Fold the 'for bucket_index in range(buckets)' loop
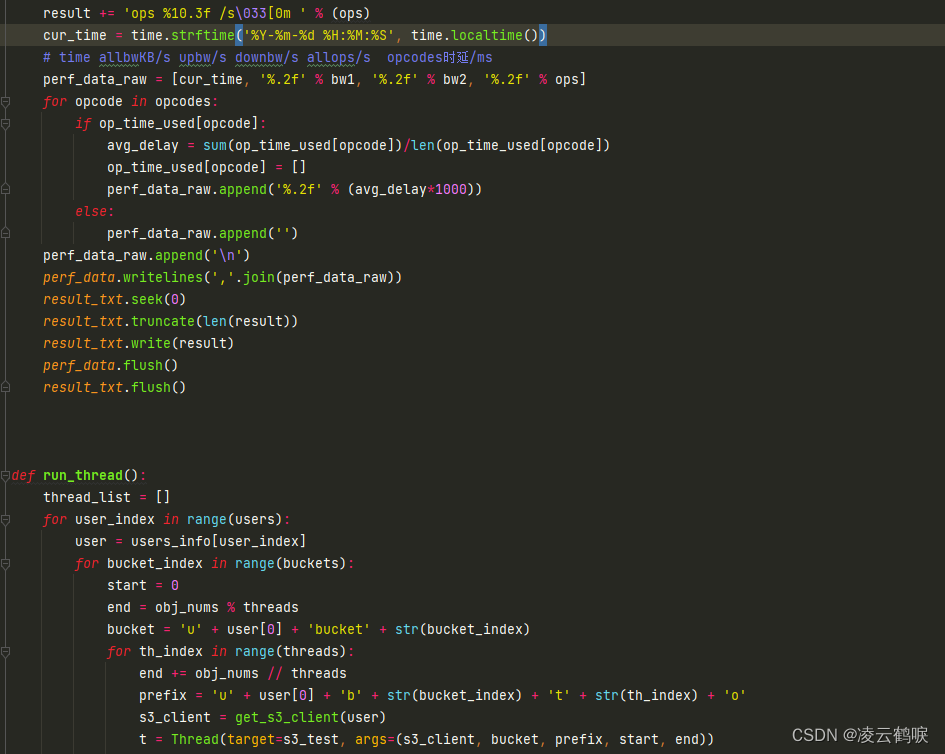Screen dimensions: 945x754 click(8, 563)
